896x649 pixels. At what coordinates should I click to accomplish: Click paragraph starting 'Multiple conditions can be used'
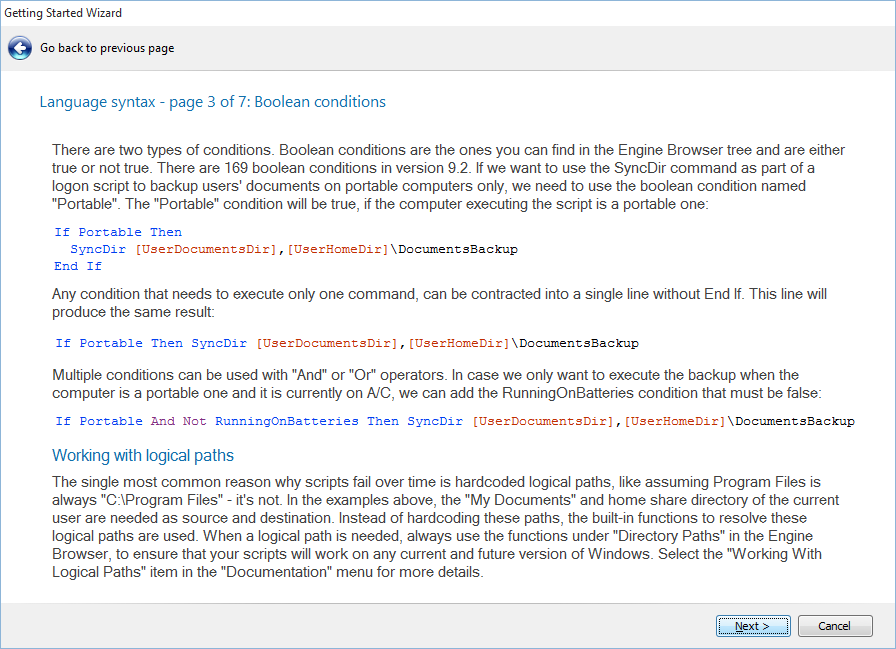point(437,384)
